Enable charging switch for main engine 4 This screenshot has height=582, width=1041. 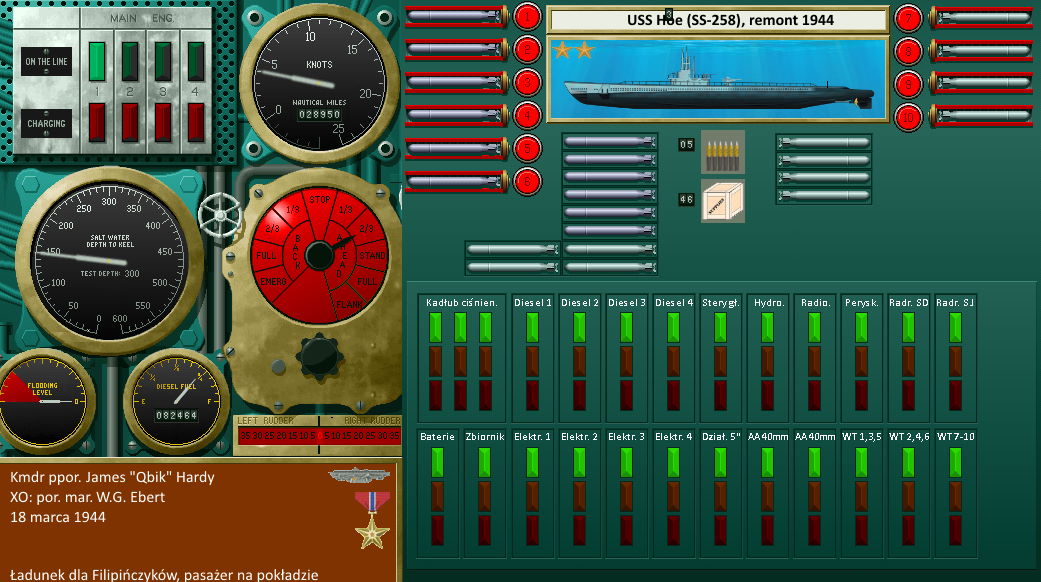coord(196,122)
